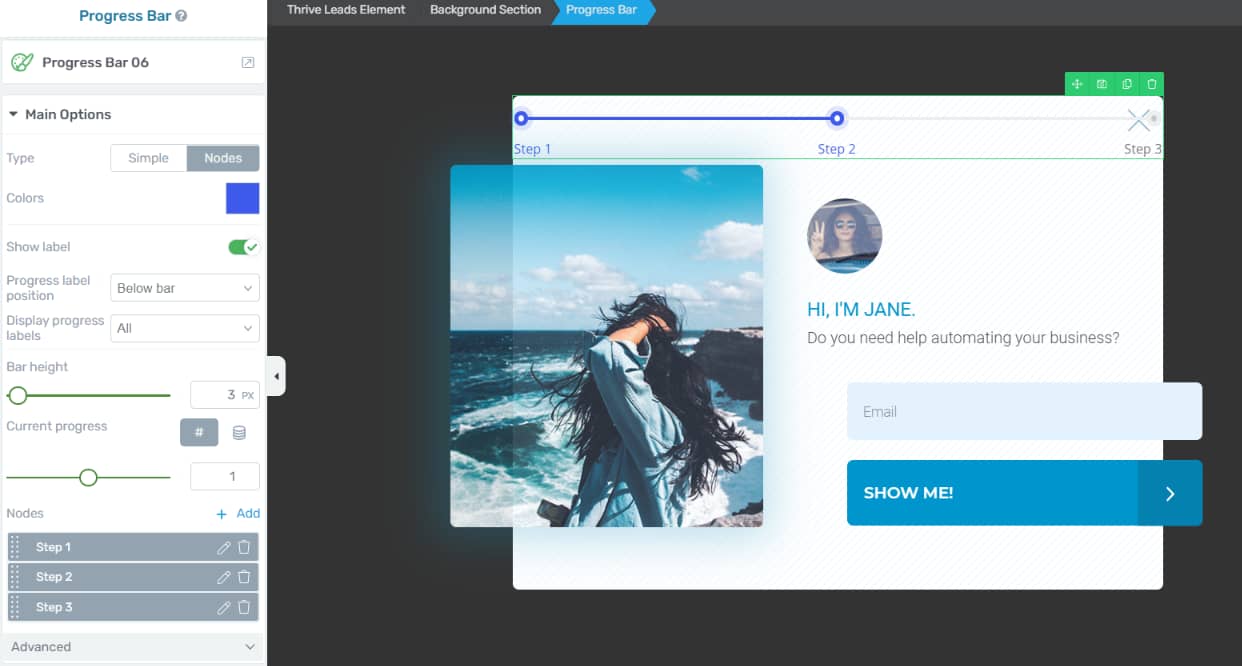Screen dimensions: 1242x666
Task: Click the arrow icon on SHOW ME button
Action: [1170, 493]
